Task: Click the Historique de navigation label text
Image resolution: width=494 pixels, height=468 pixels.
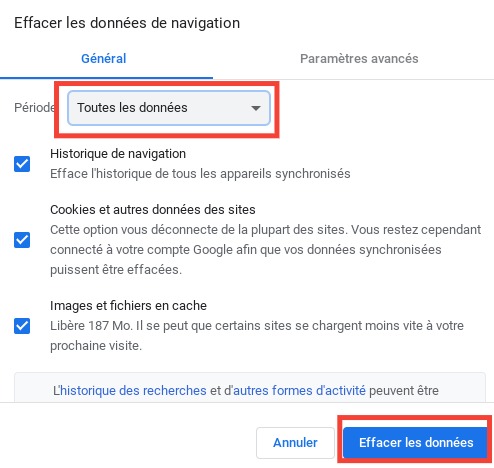Action: pos(118,154)
